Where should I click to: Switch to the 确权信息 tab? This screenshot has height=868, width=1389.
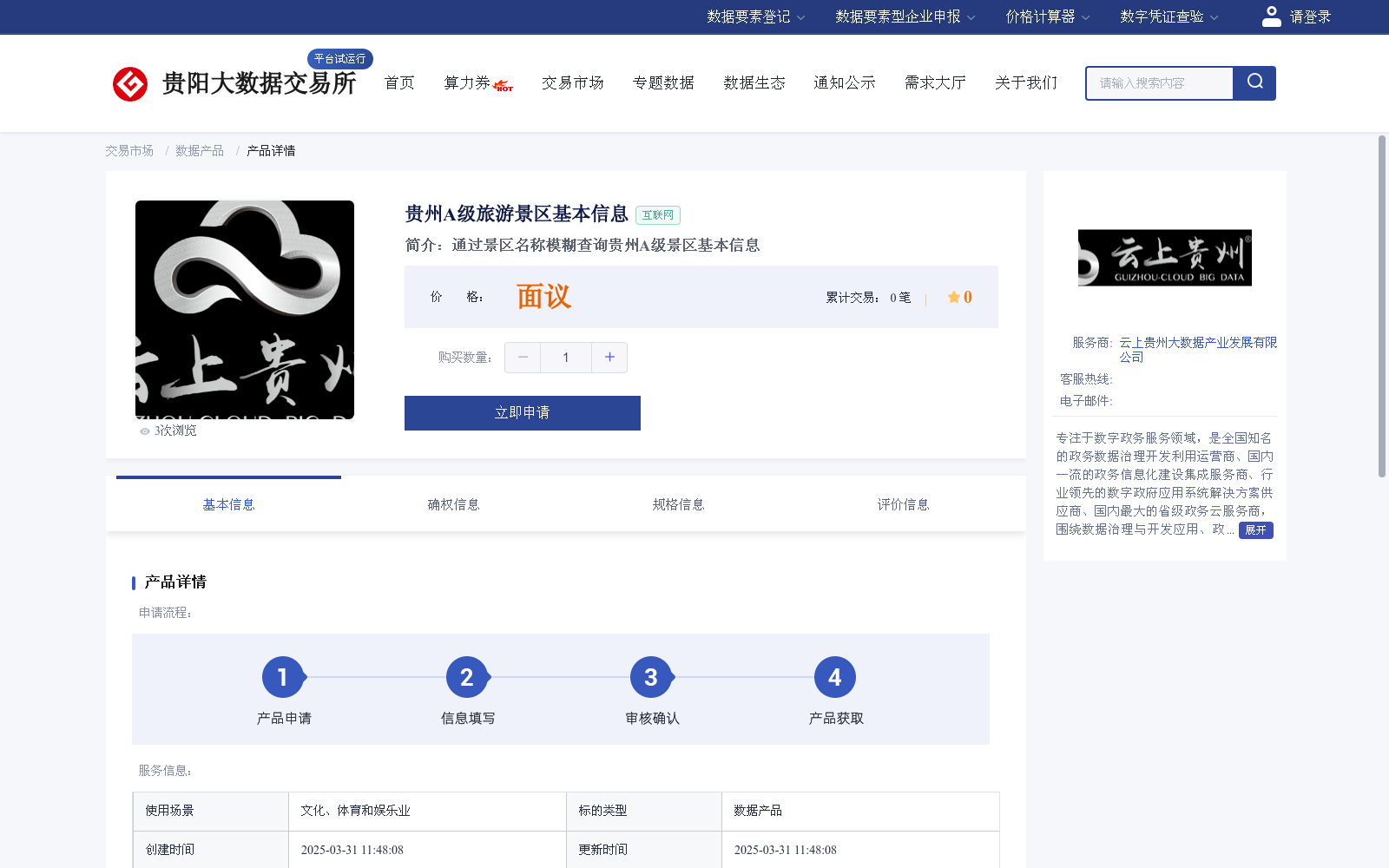pyautogui.click(x=453, y=504)
